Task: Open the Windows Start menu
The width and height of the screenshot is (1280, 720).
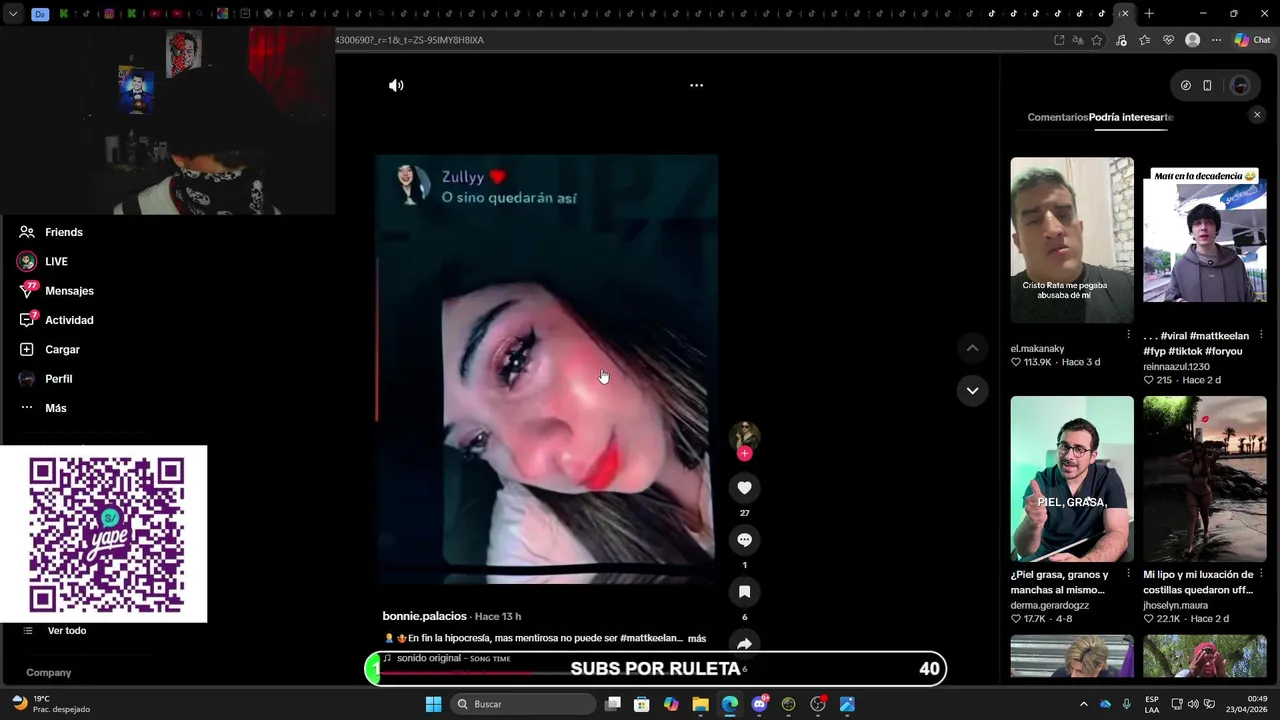Action: pyautogui.click(x=433, y=704)
